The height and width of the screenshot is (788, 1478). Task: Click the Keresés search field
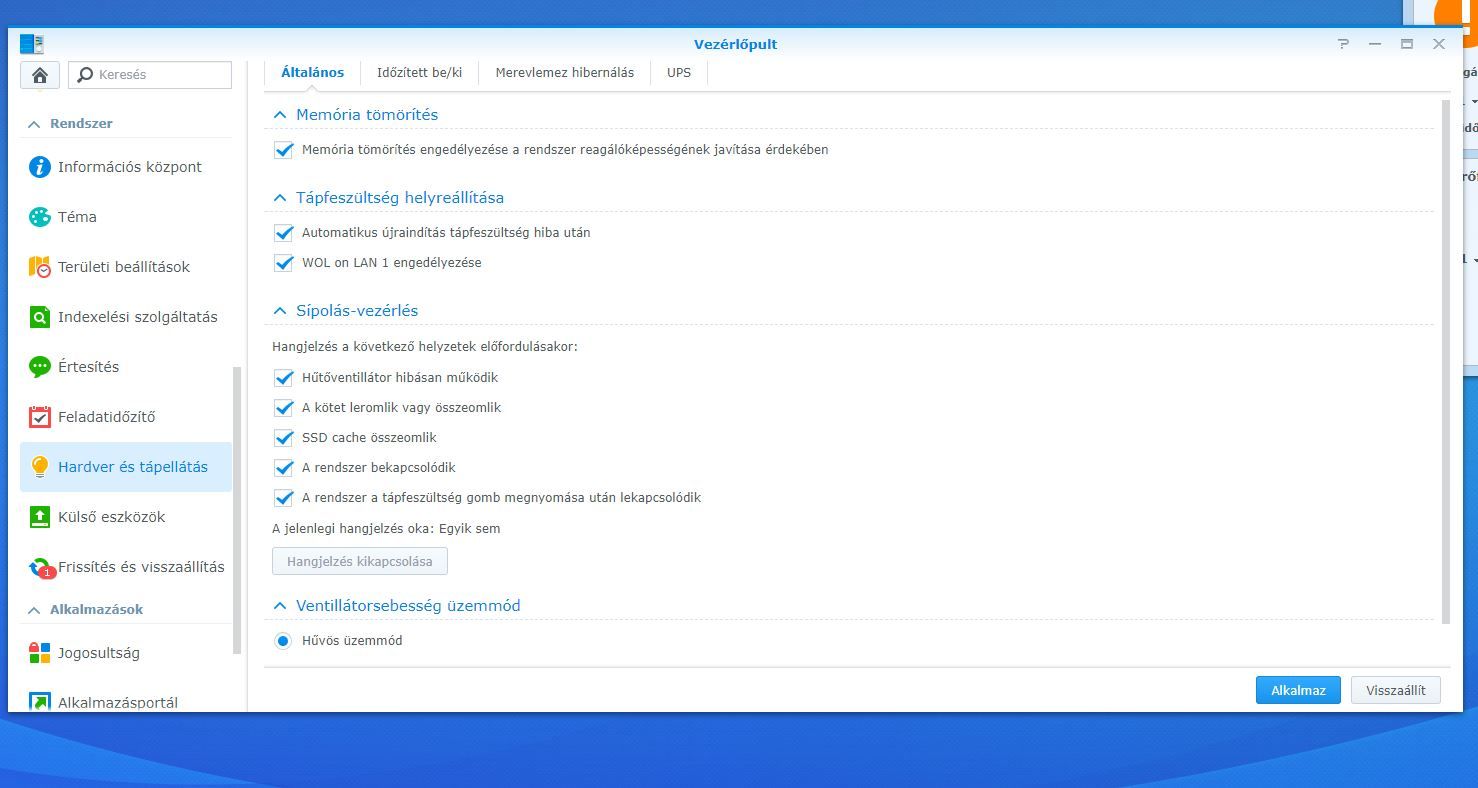tap(150, 75)
